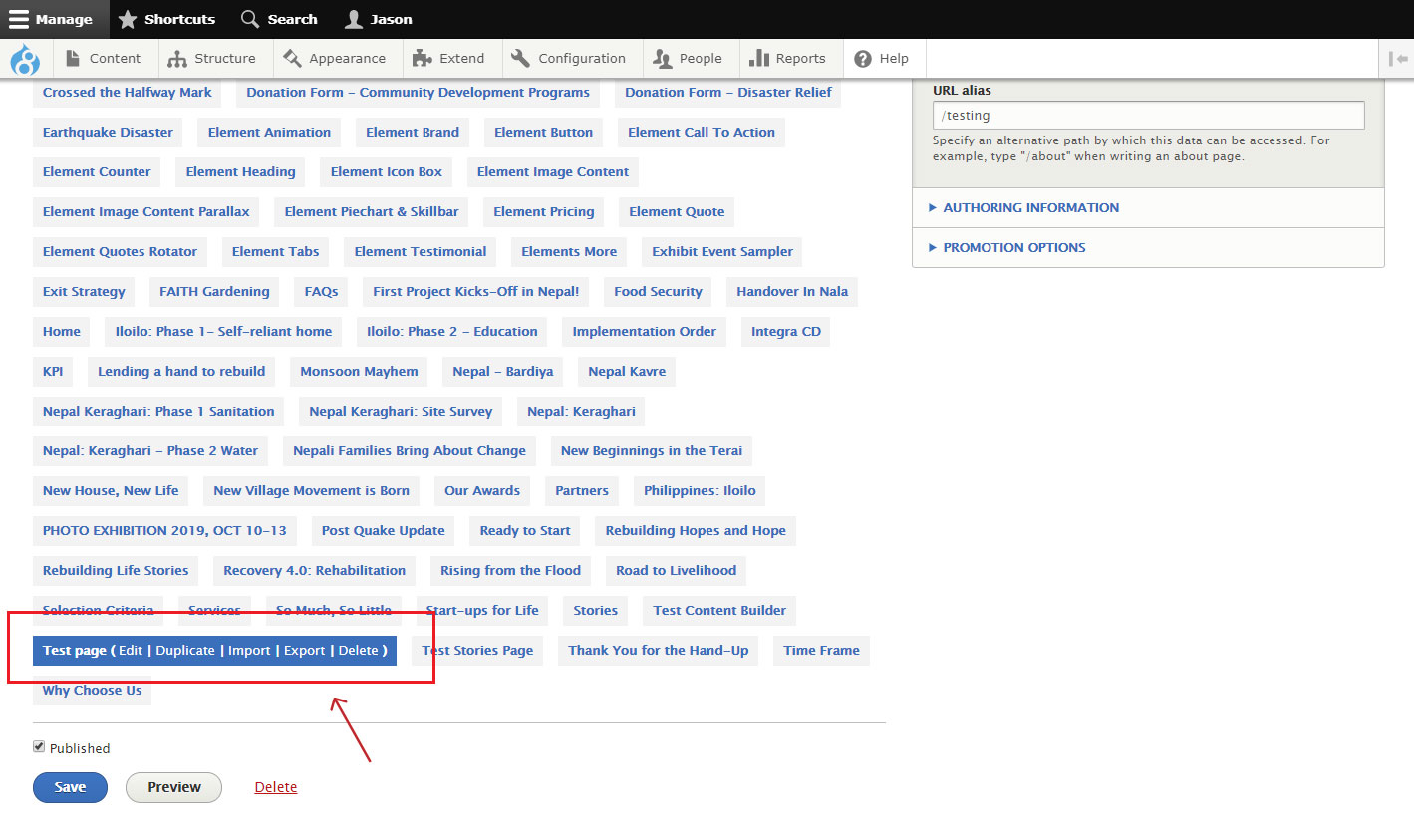Open Shortcuts star icon in toolbar
Image resolution: width=1414 pixels, height=840 pixels.
(x=166, y=19)
